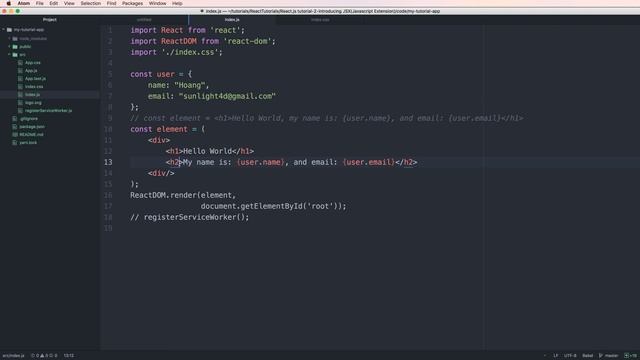Open README.md in the tree view

click(x=31, y=134)
